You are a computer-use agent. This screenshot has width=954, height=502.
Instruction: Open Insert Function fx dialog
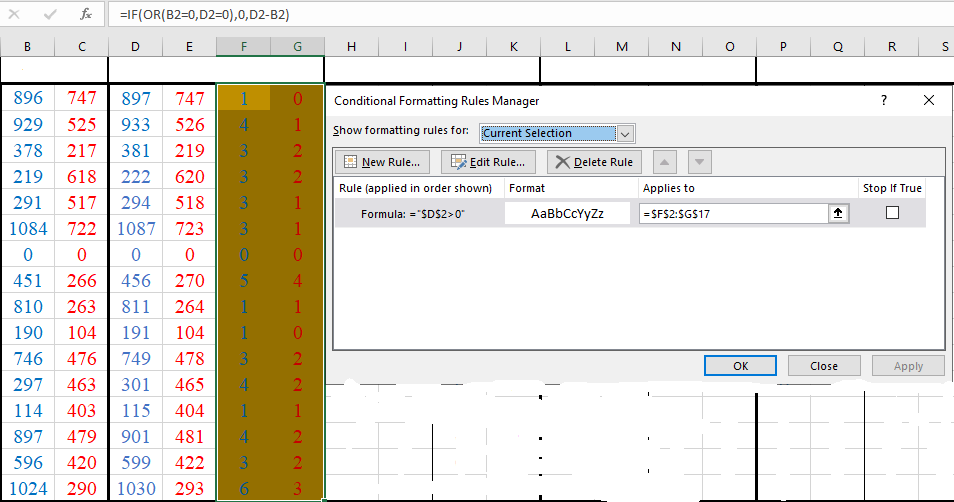[x=86, y=14]
